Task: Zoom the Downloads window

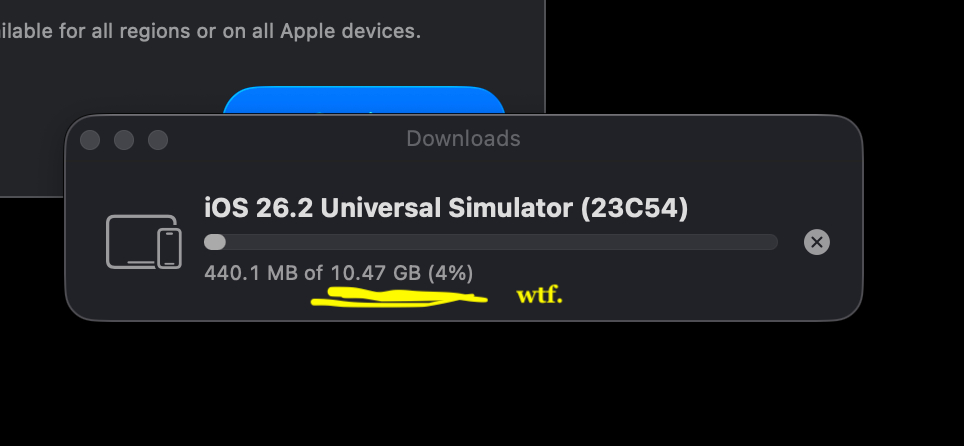Action: [x=158, y=140]
